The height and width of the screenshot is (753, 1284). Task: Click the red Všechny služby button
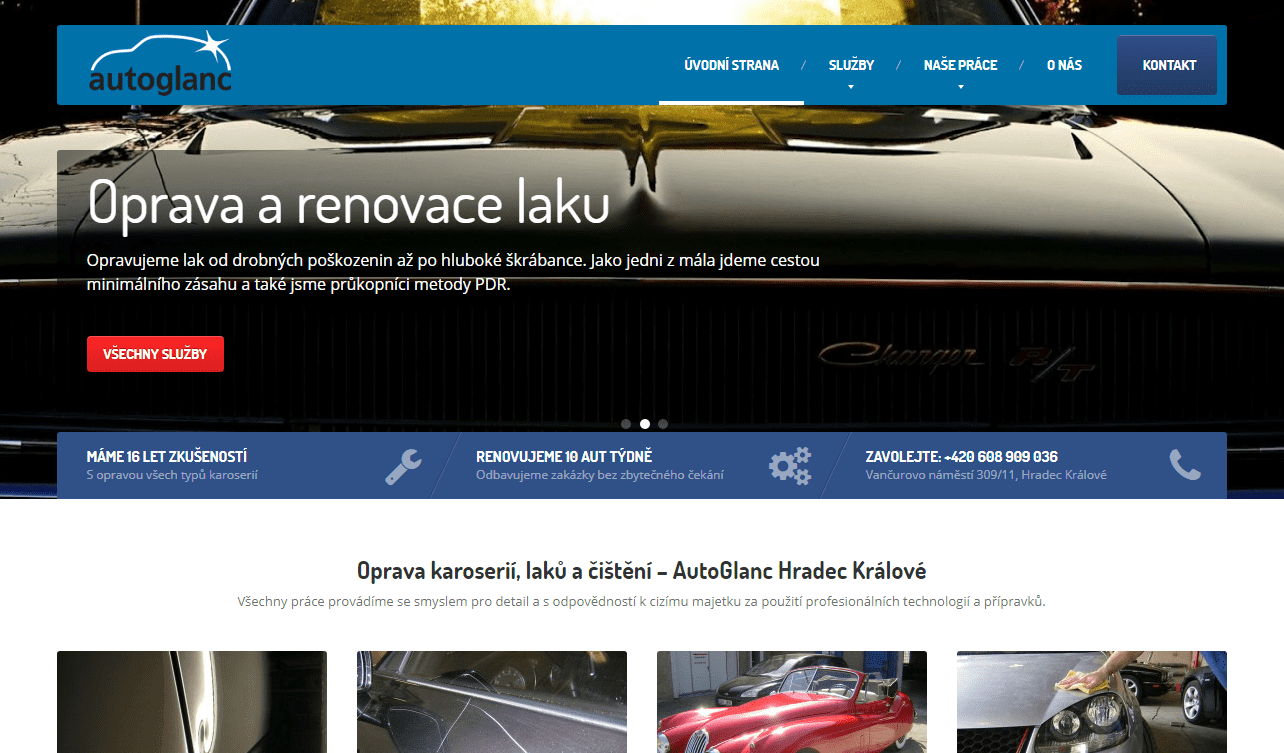[x=155, y=354]
